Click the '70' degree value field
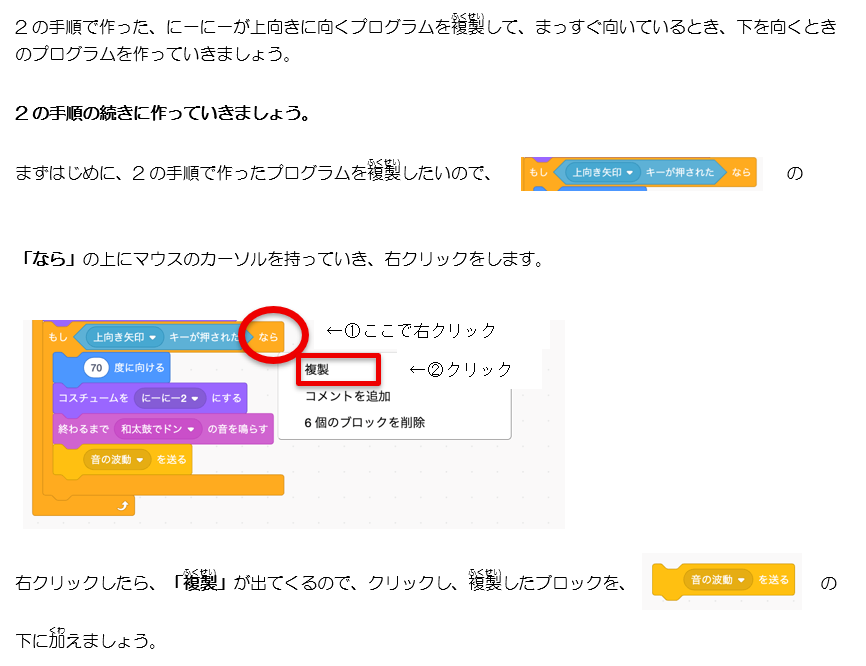This screenshot has width=866, height=666. click(x=96, y=367)
